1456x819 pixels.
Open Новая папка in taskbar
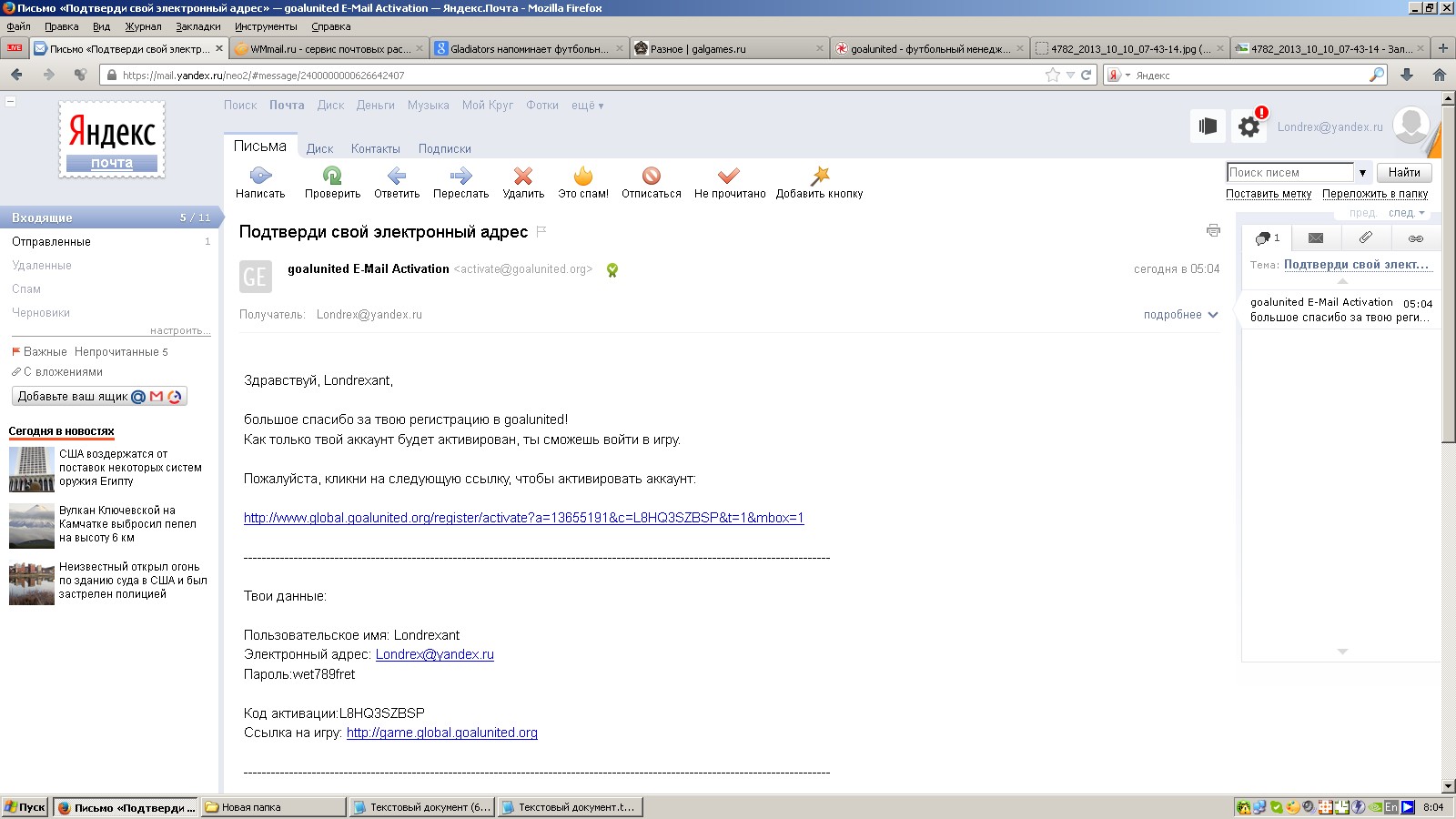273,807
